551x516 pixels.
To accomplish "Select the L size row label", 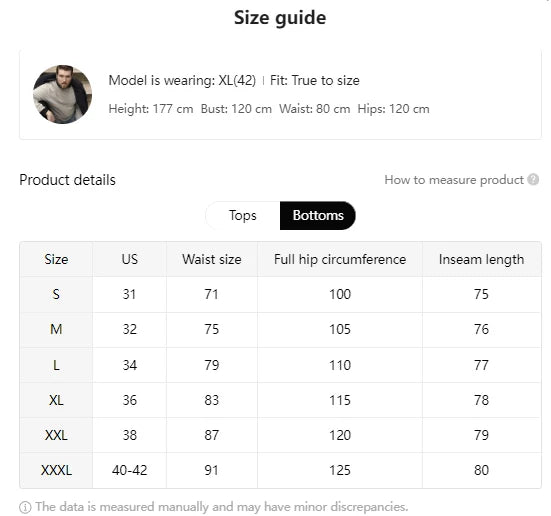I will click(56, 365).
